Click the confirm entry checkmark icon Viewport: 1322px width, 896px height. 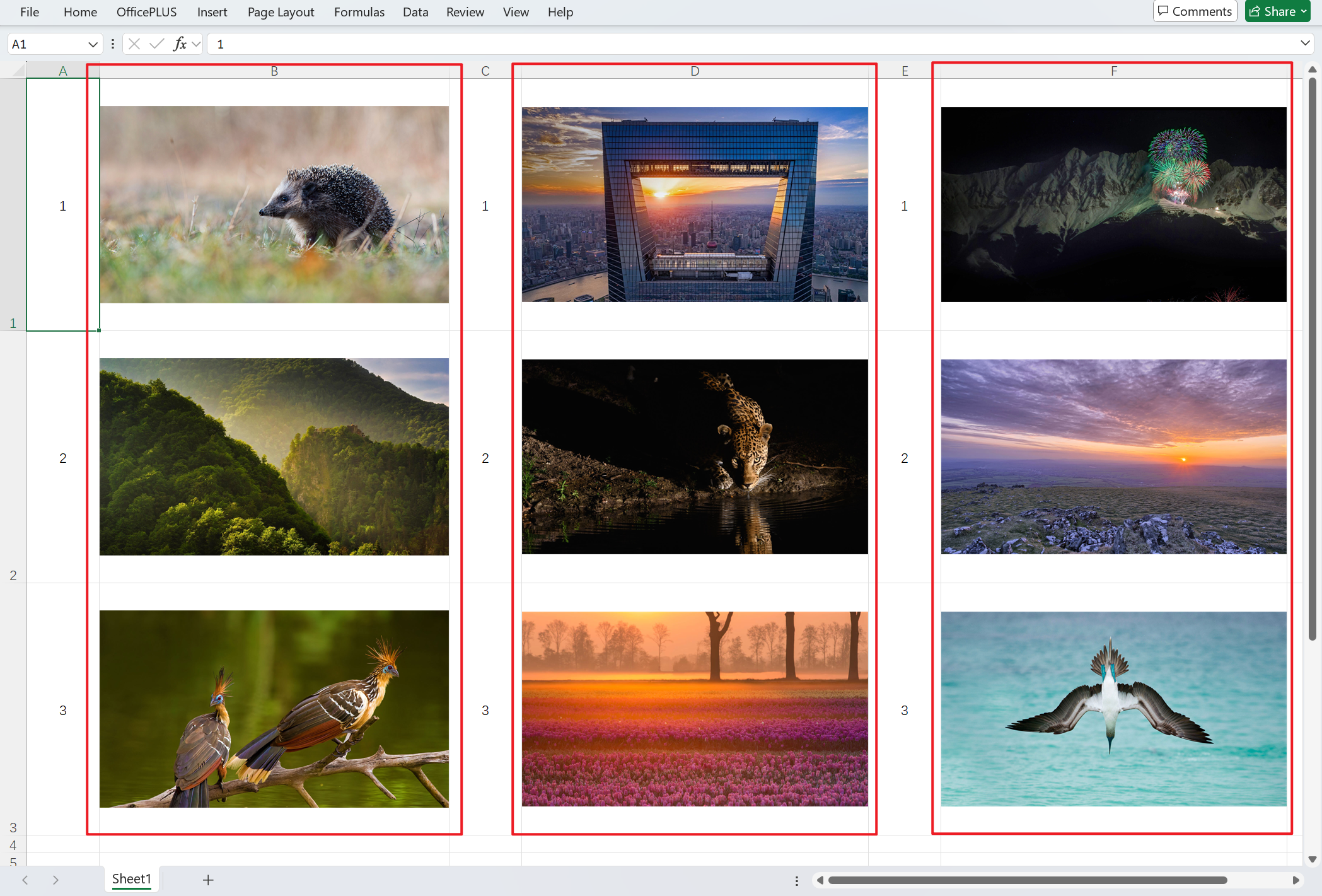[157, 44]
